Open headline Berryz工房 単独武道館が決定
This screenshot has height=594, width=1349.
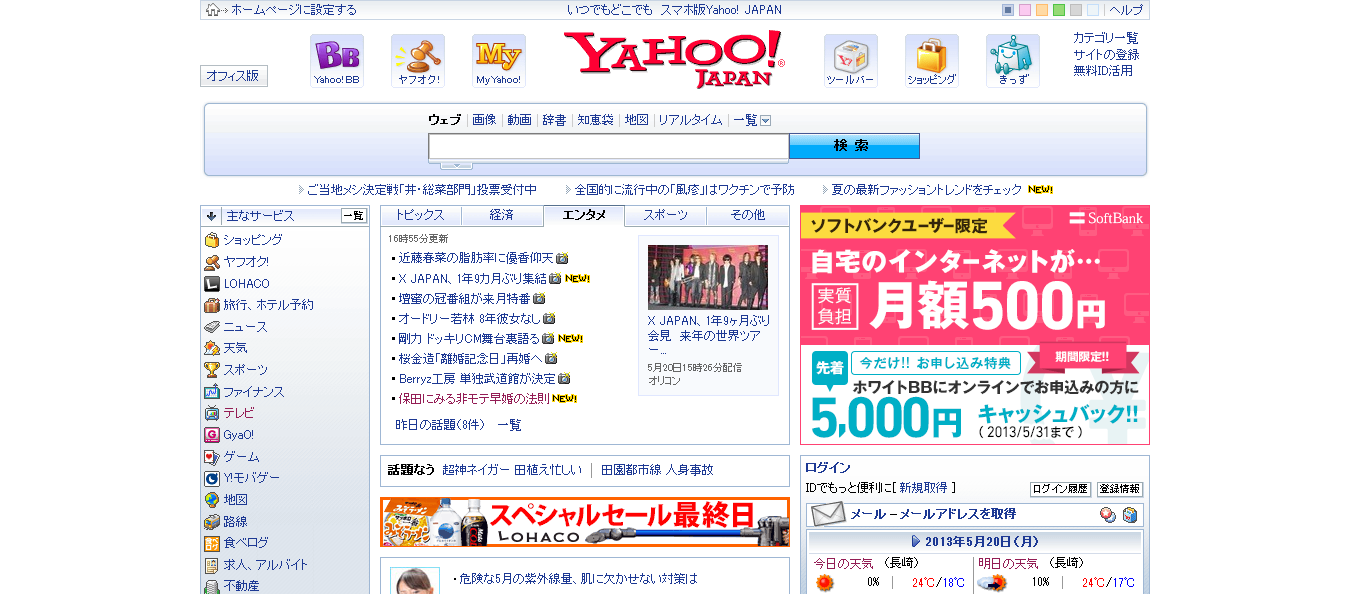tap(477, 378)
